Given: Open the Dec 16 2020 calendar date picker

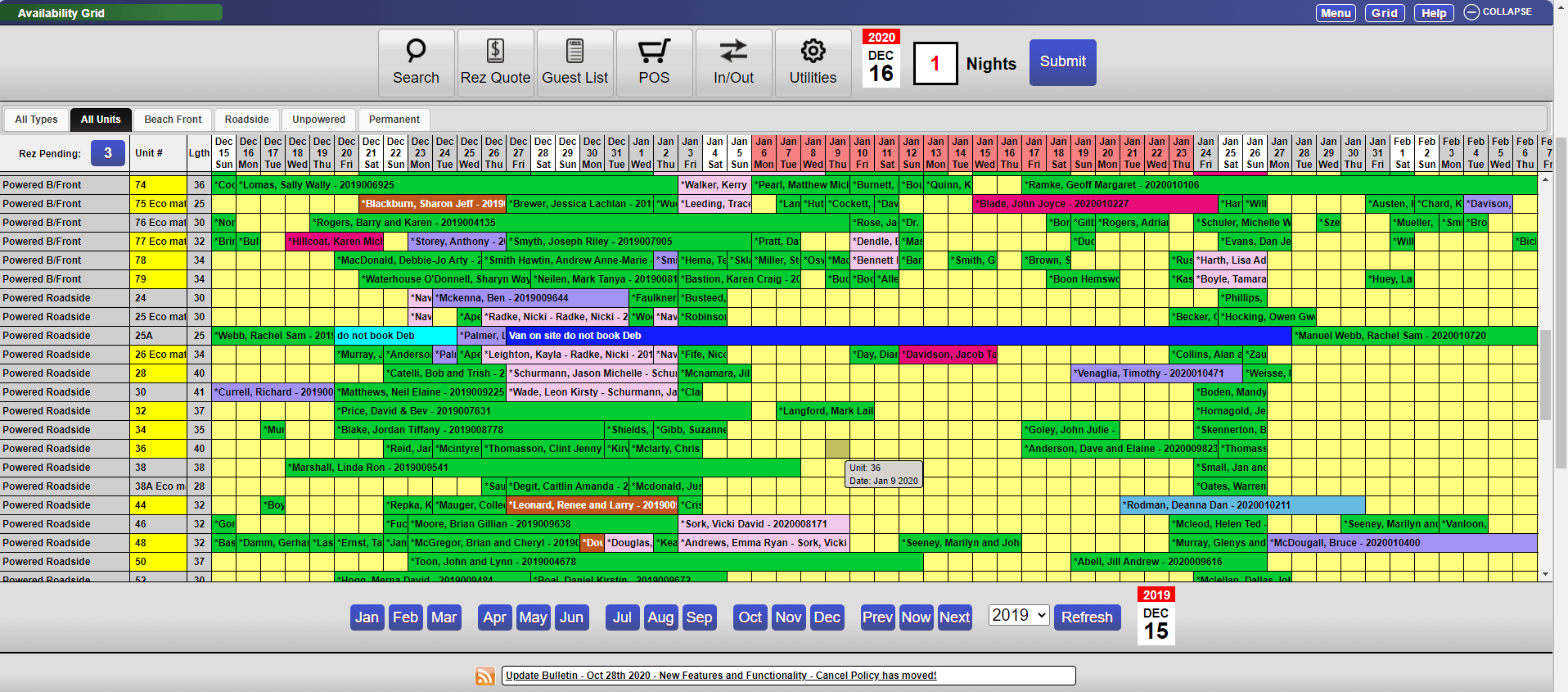Looking at the screenshot, I should click(x=881, y=59).
